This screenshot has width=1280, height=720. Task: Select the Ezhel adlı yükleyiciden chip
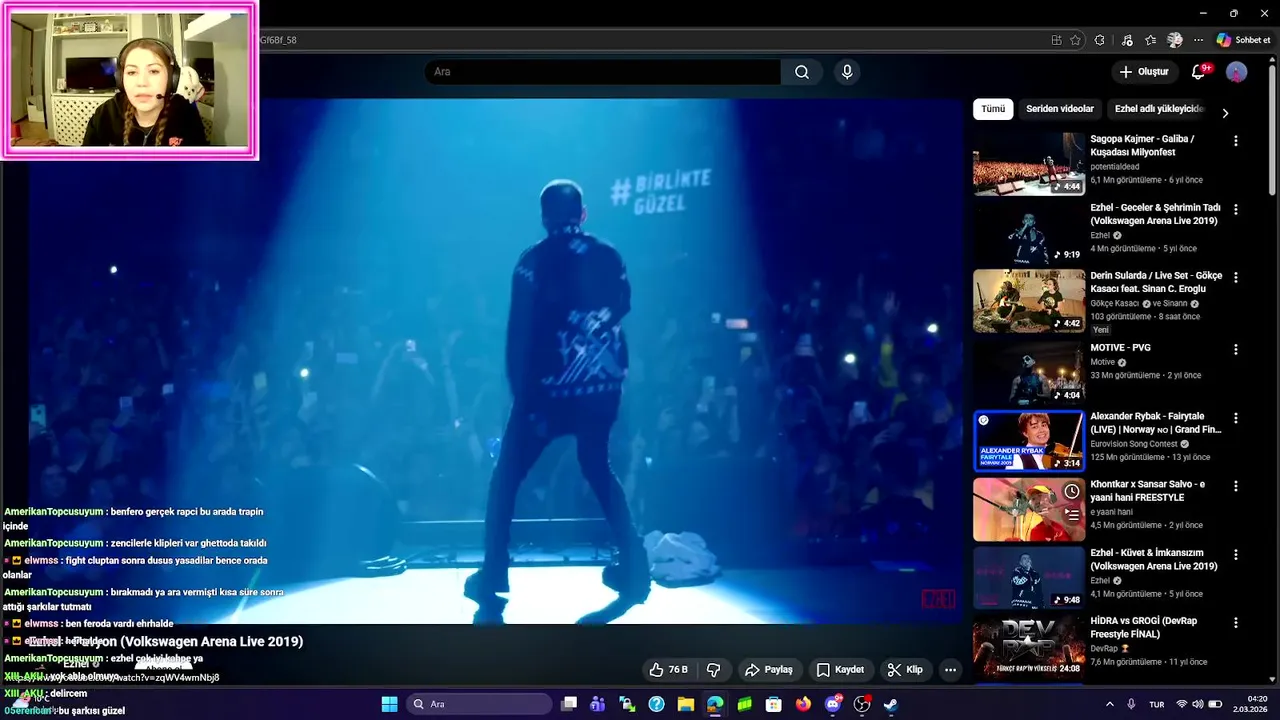coord(1157,109)
